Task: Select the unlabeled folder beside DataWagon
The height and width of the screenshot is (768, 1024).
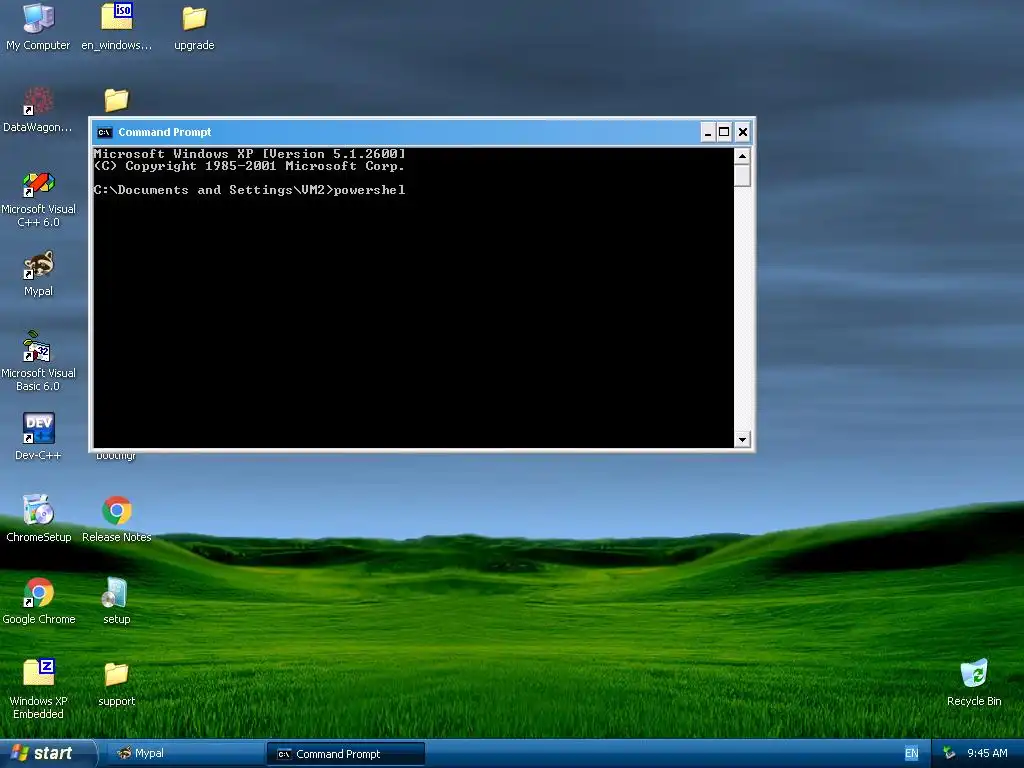Action: (116, 100)
